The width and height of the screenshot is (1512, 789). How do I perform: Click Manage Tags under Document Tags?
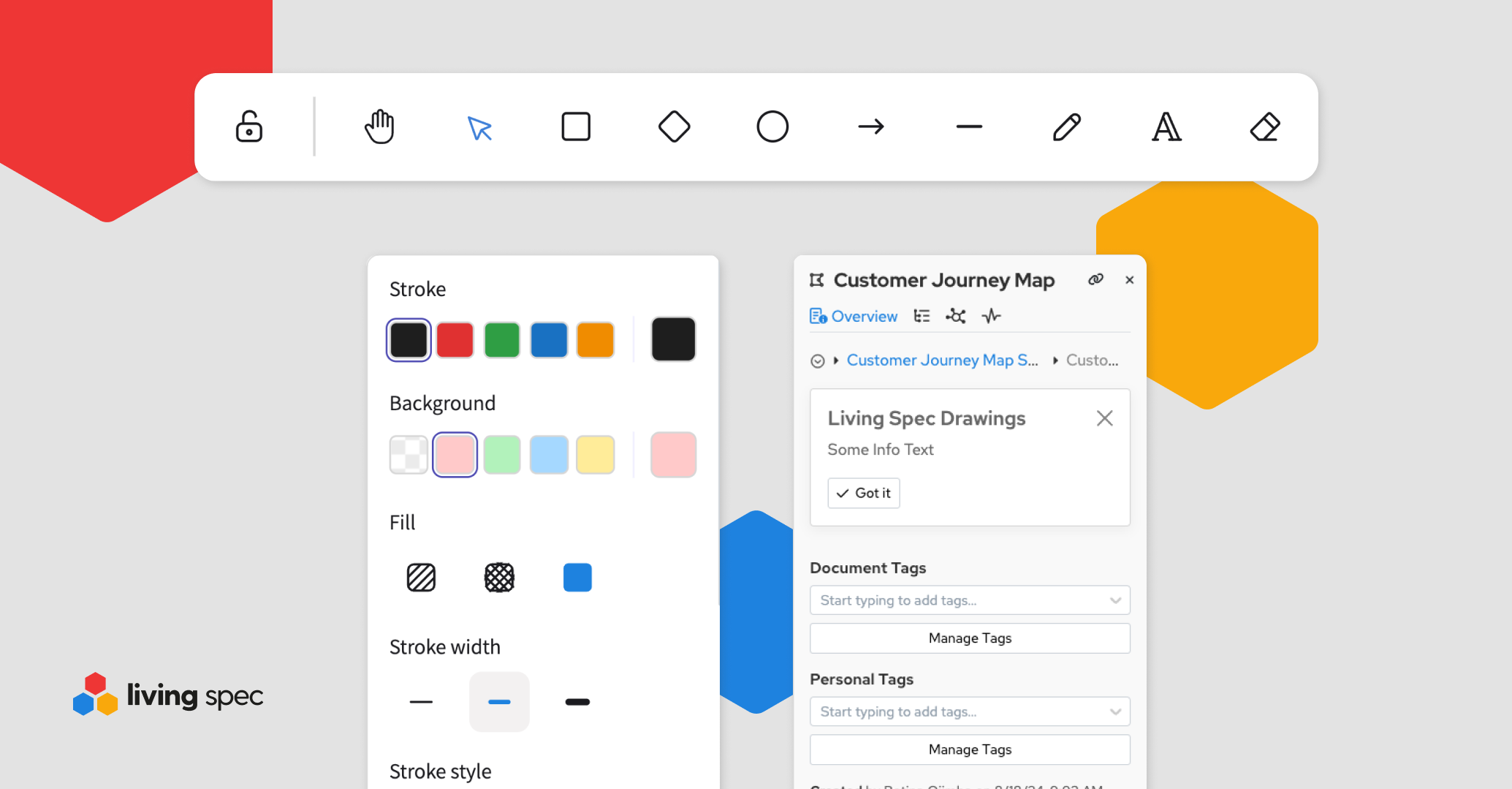970,638
